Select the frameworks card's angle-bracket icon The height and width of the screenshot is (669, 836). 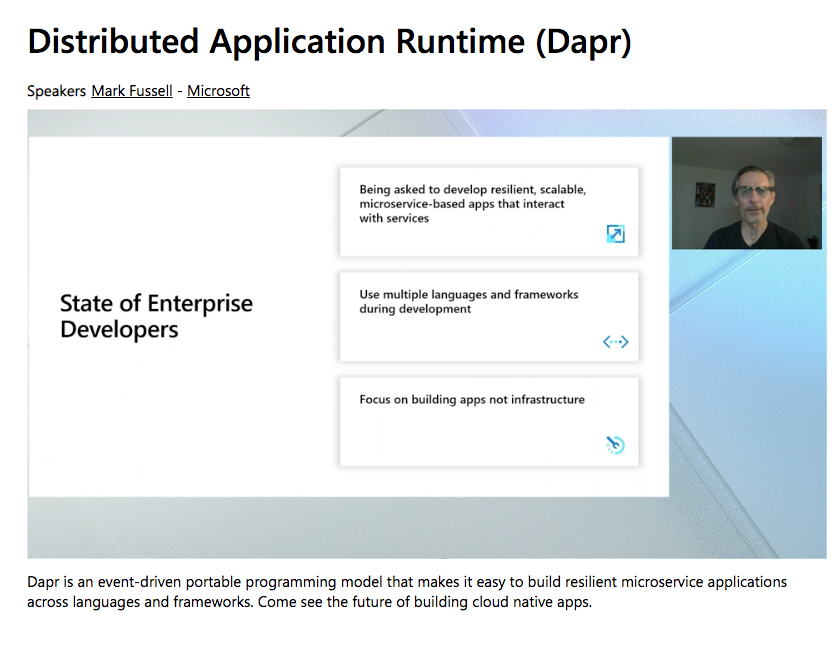point(616,341)
